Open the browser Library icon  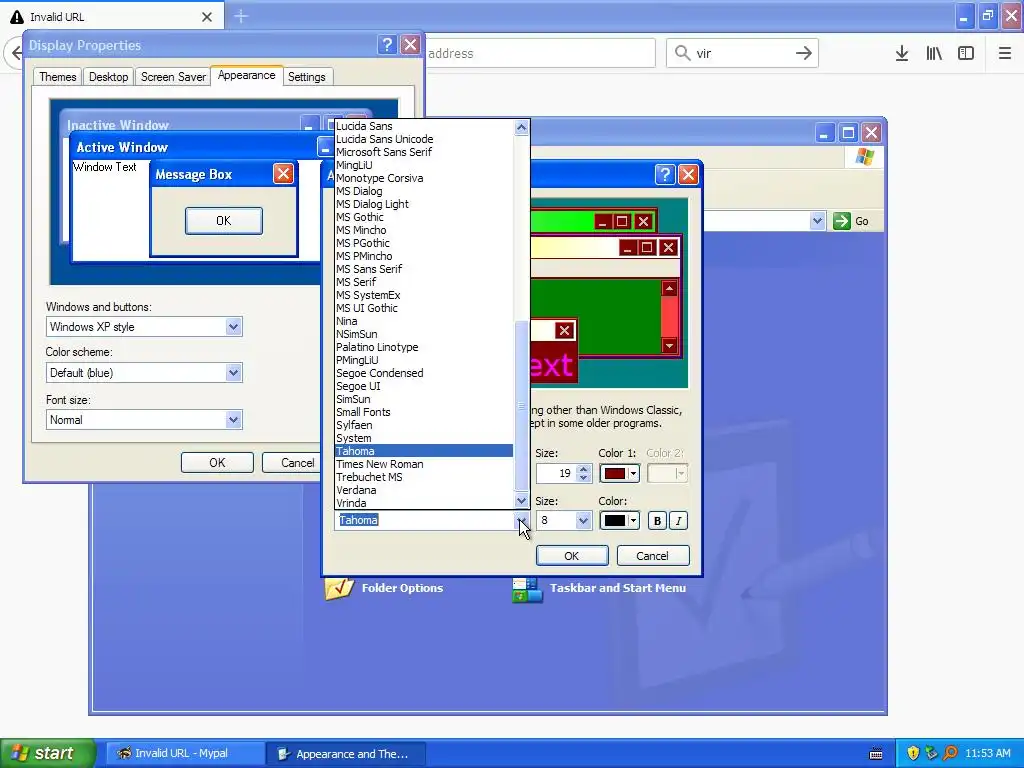[x=934, y=54]
